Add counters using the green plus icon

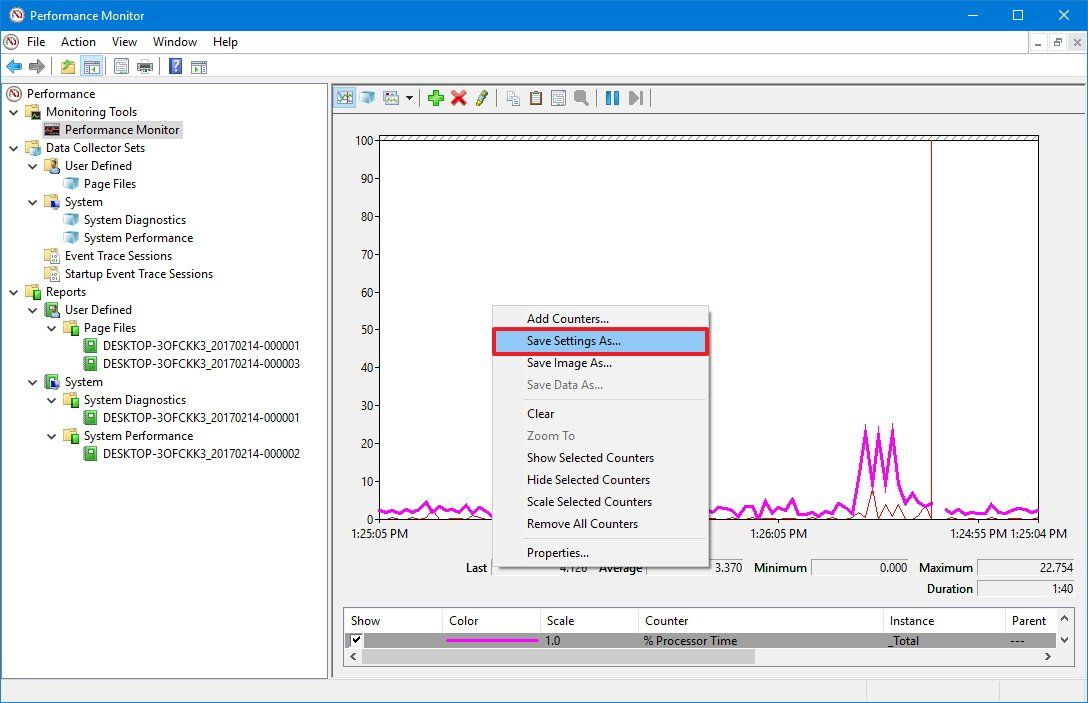pyautogui.click(x=434, y=97)
